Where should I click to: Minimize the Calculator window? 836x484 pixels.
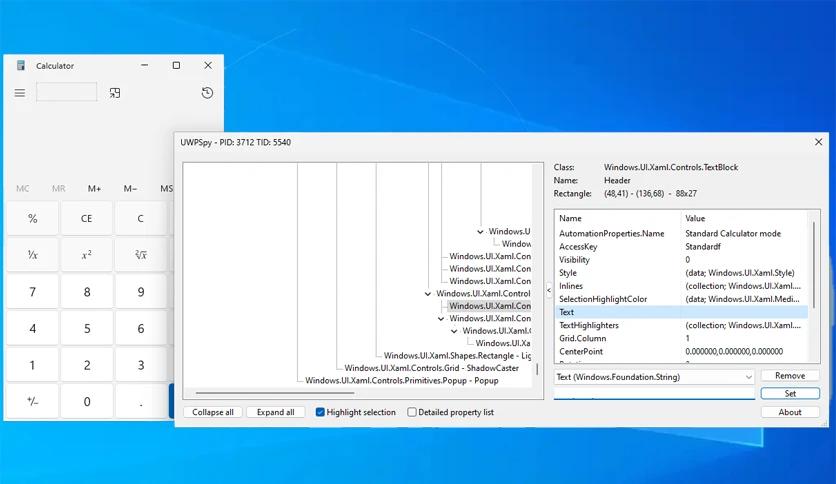(144, 65)
